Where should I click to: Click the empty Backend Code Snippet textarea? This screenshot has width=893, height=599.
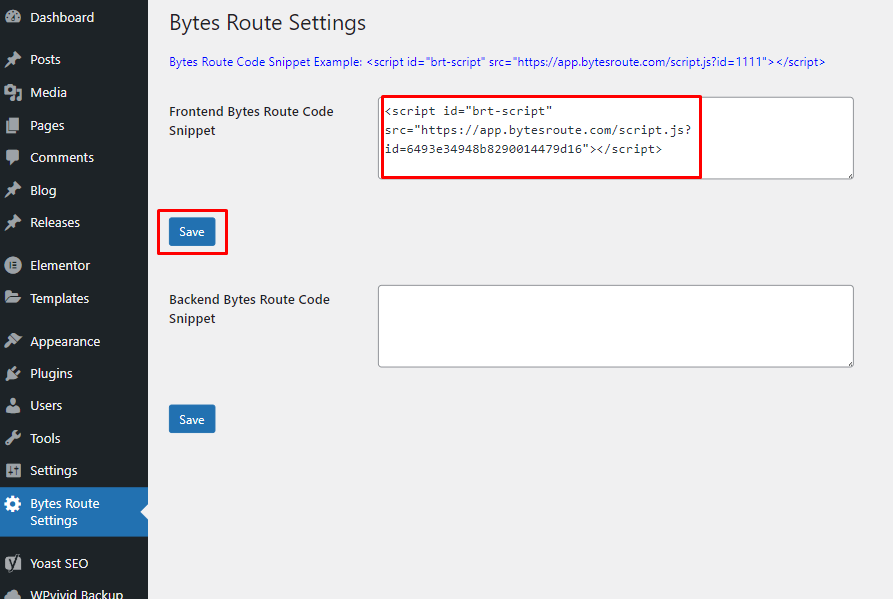(x=616, y=326)
